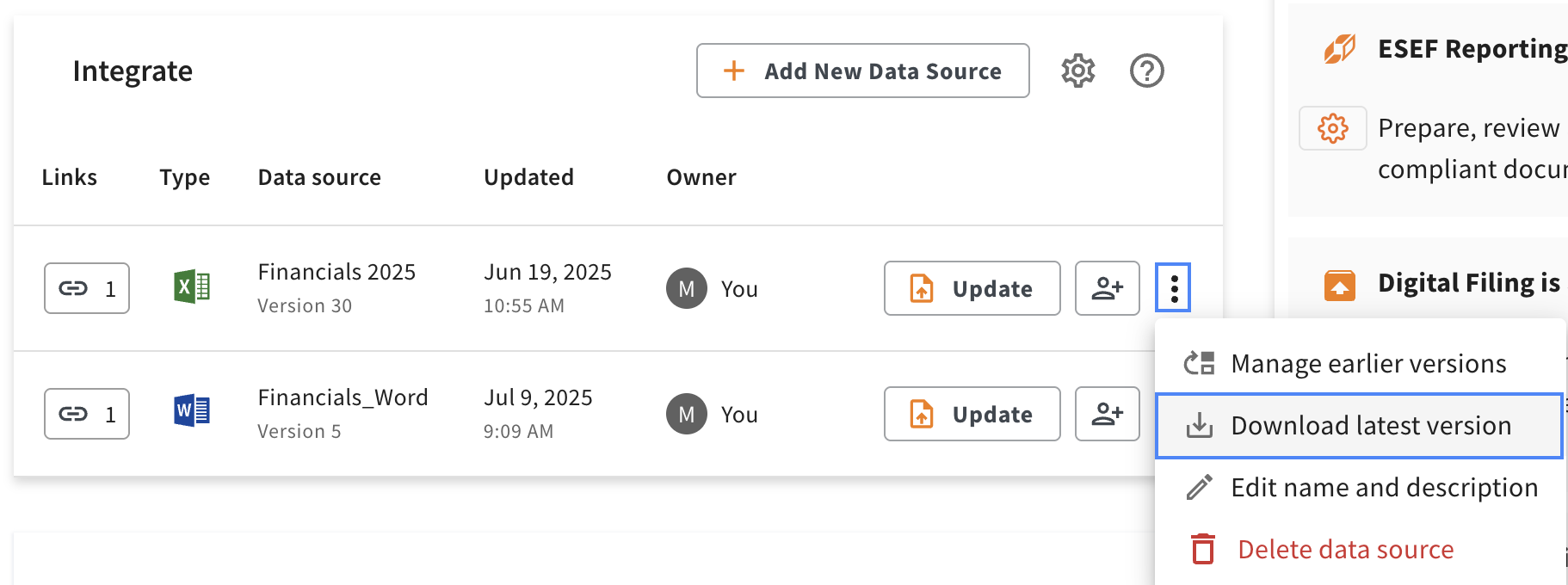Open links count for Financials 2025
Screen dimensions: 1568x585
[x=87, y=288]
